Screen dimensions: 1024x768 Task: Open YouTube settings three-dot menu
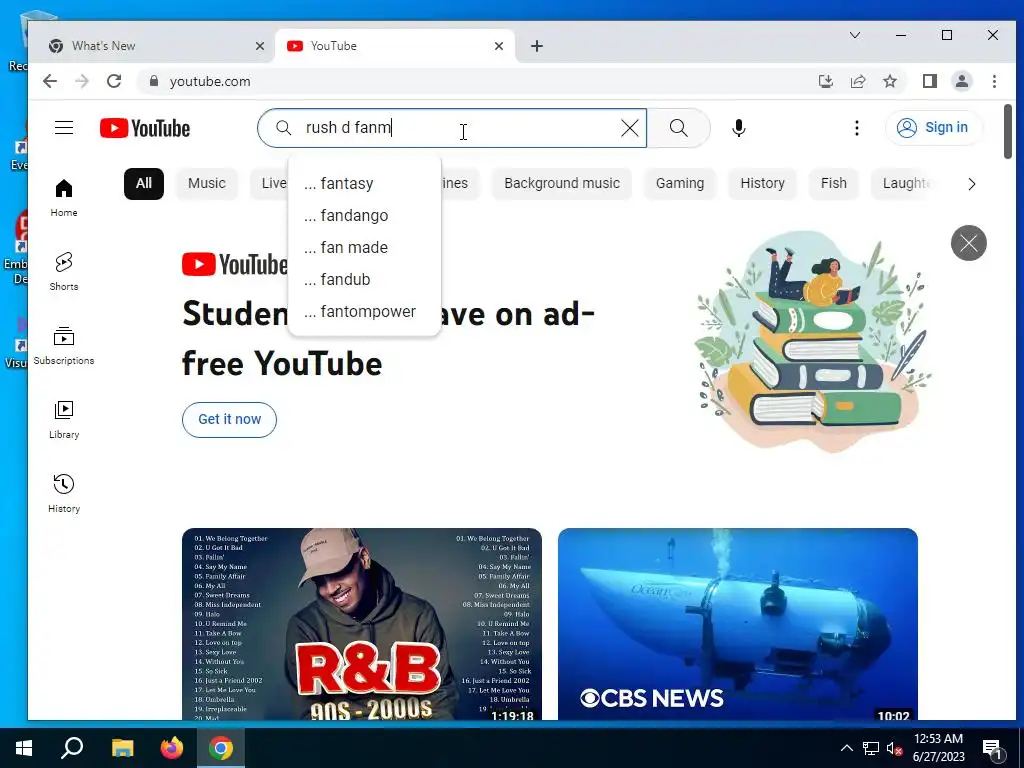click(x=857, y=128)
